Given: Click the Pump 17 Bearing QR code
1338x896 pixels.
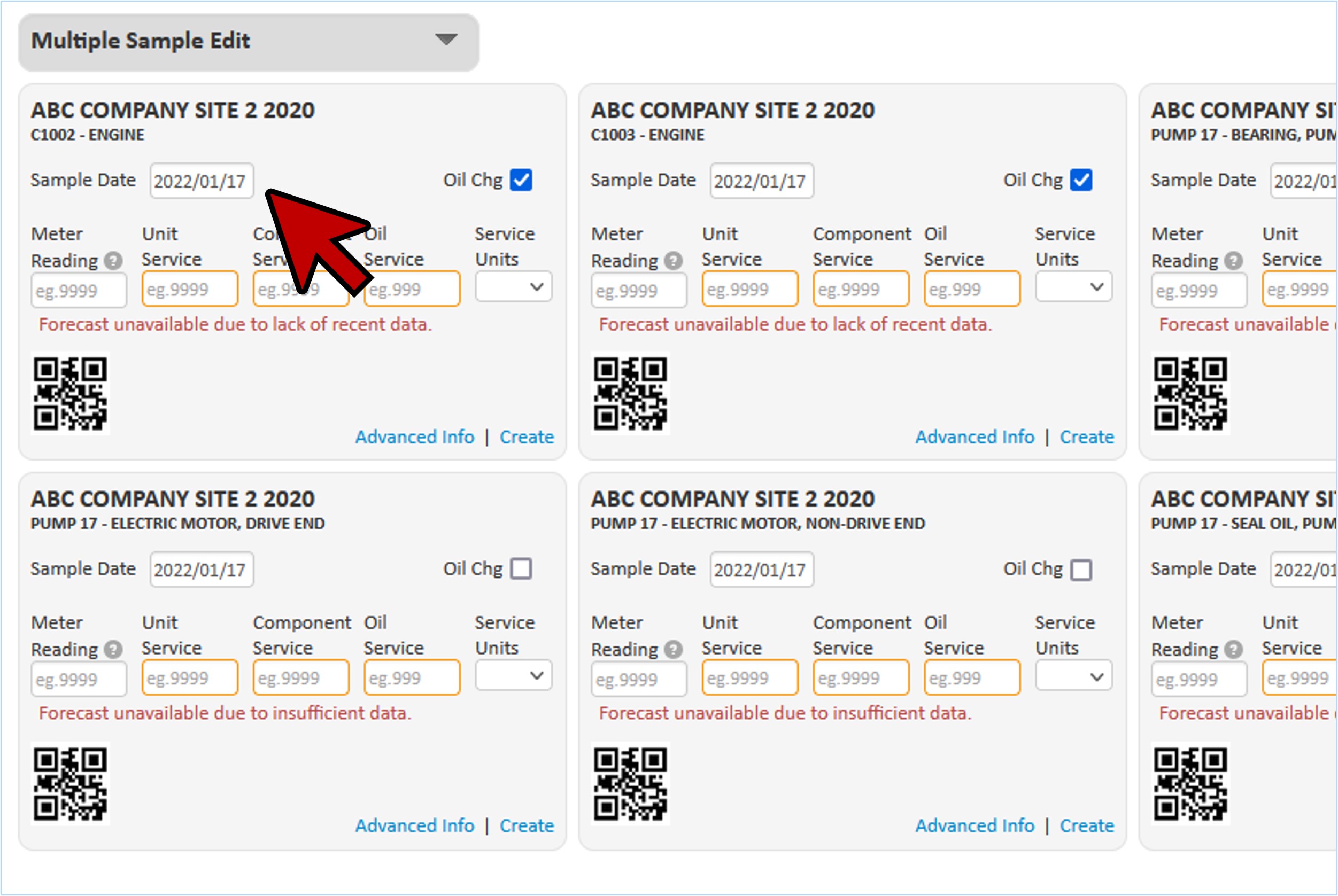Looking at the screenshot, I should point(1190,393).
